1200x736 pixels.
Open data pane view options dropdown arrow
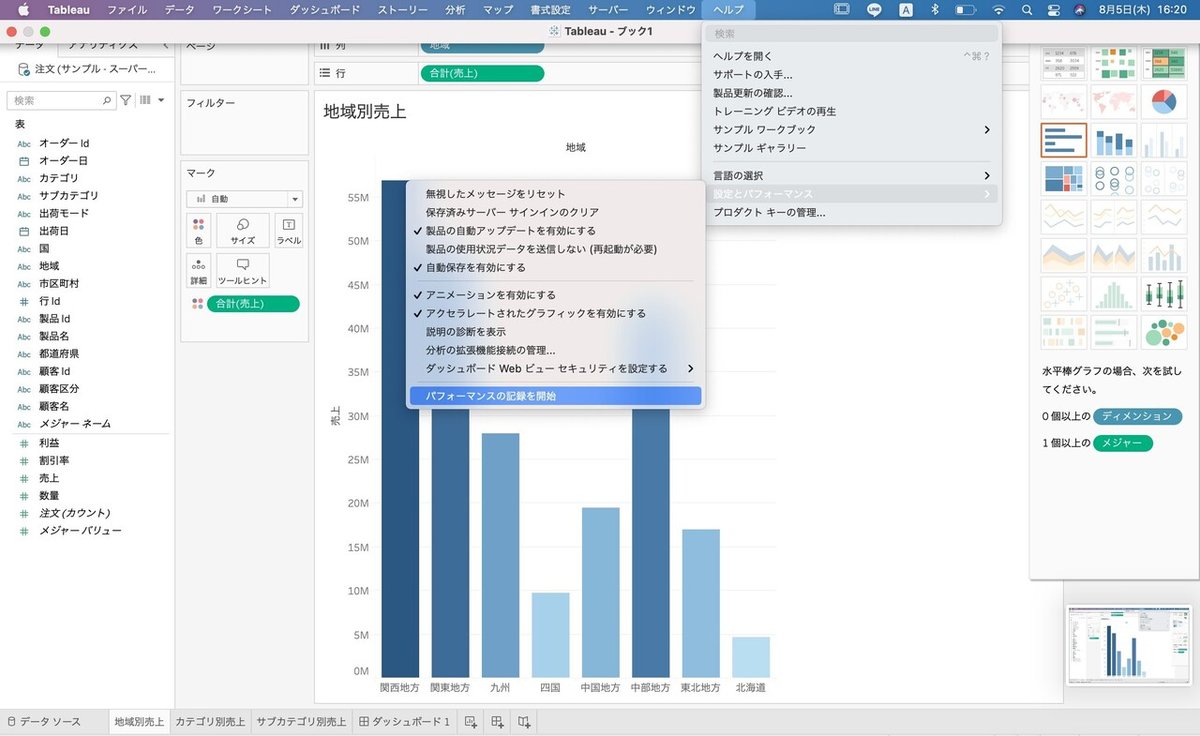click(x=161, y=100)
